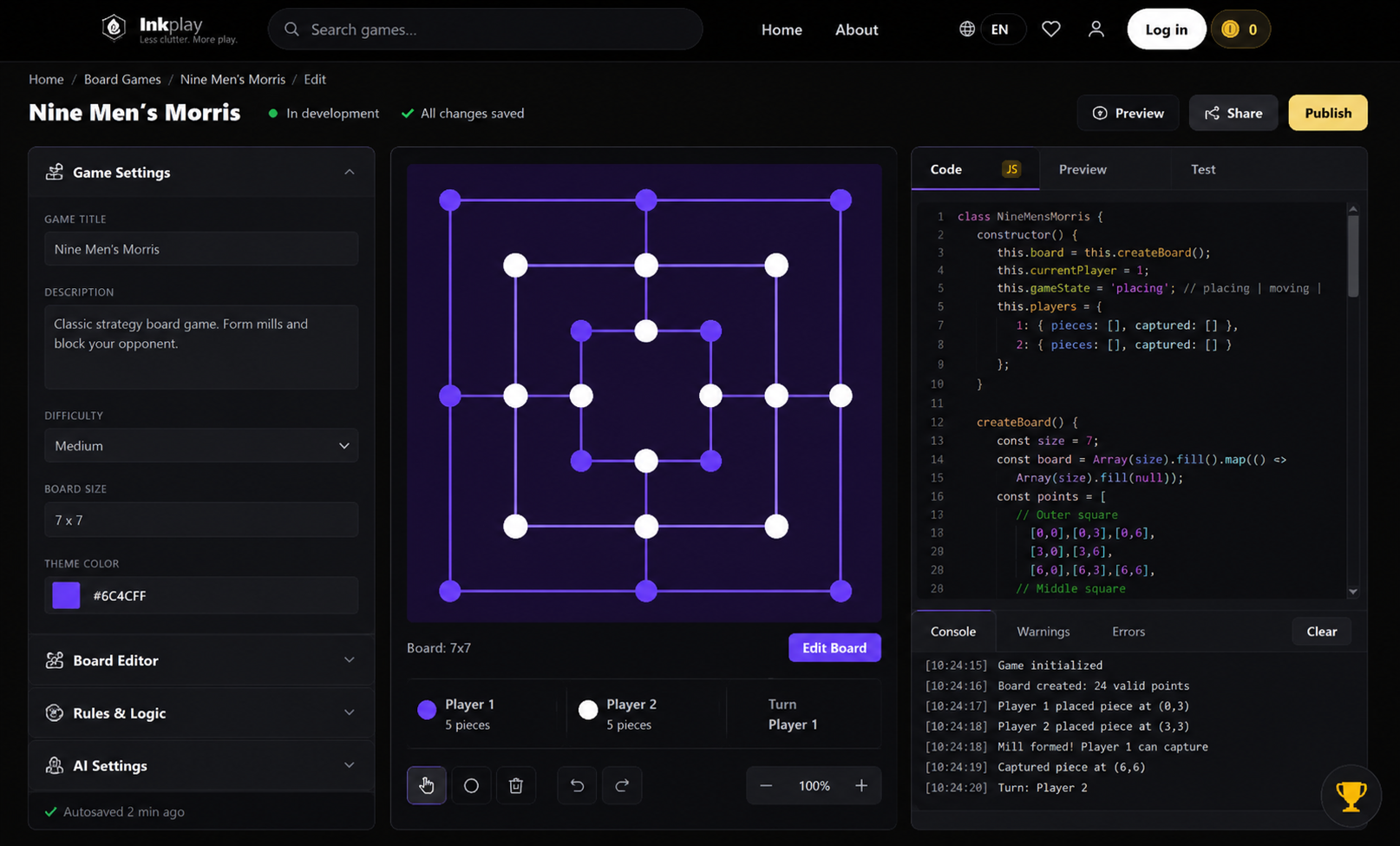
Task: Undo the last board action
Action: point(577,785)
